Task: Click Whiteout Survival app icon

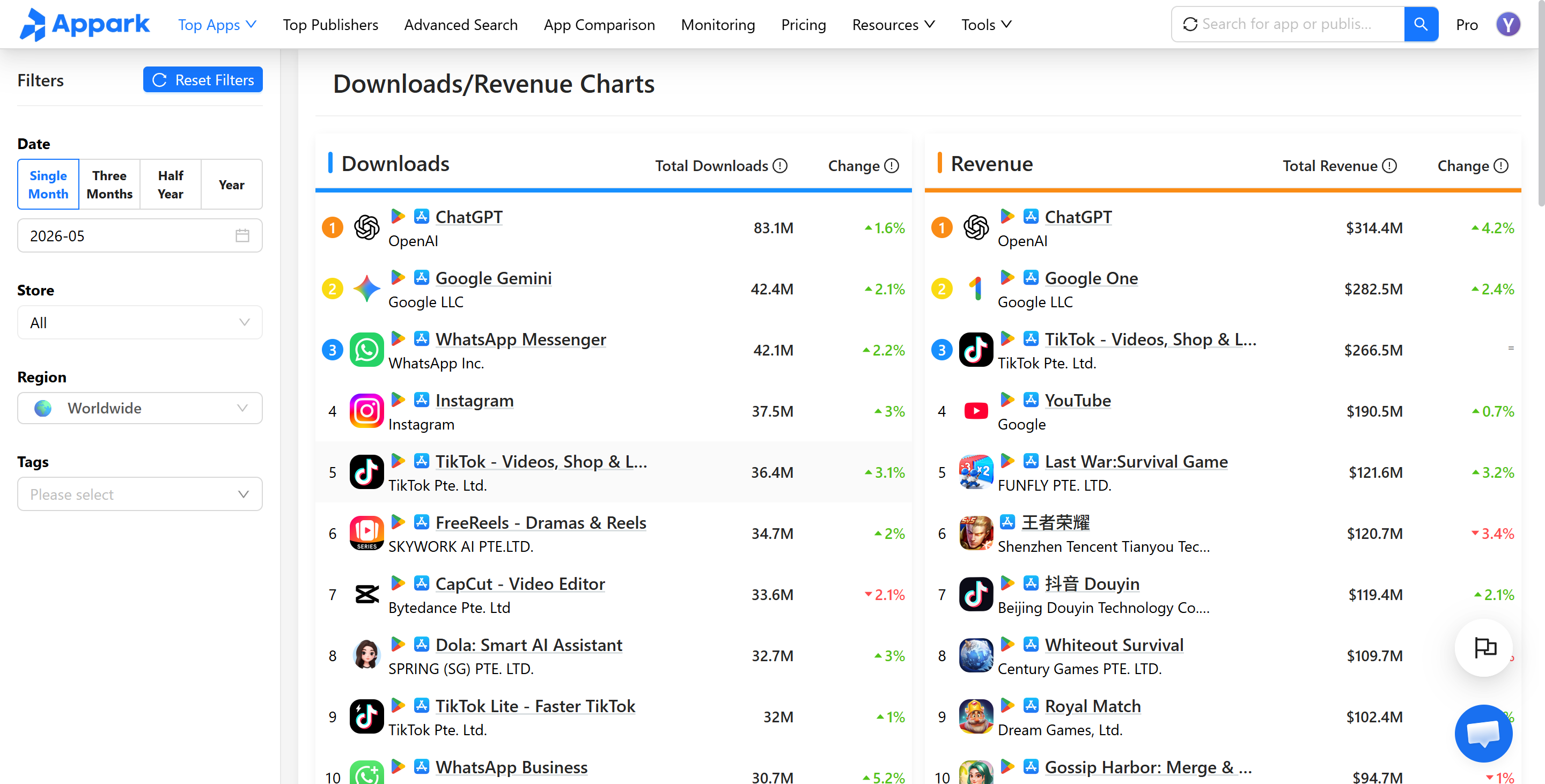Action: coord(976,656)
